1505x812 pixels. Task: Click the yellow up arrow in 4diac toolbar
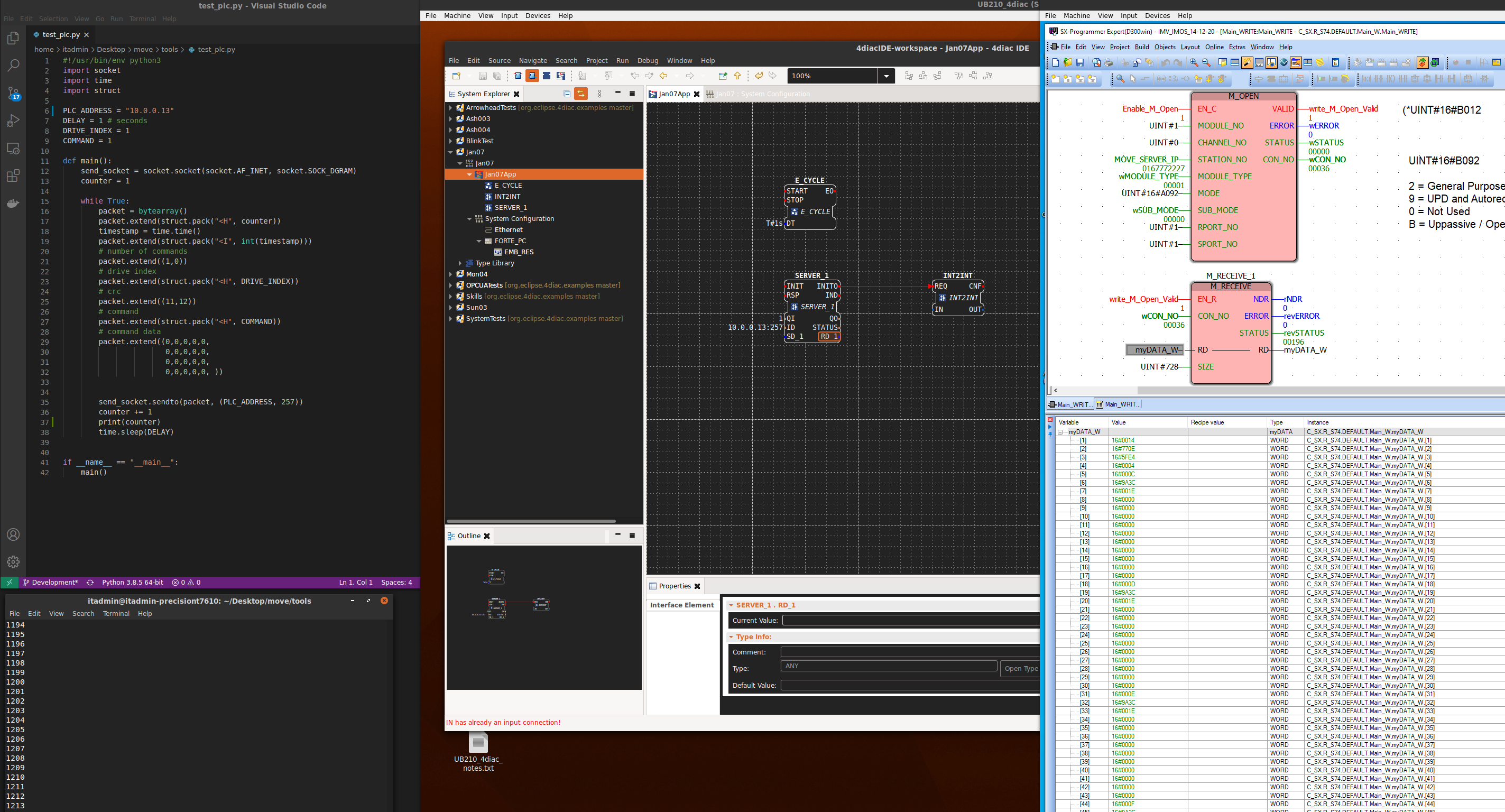pyautogui.click(x=737, y=76)
